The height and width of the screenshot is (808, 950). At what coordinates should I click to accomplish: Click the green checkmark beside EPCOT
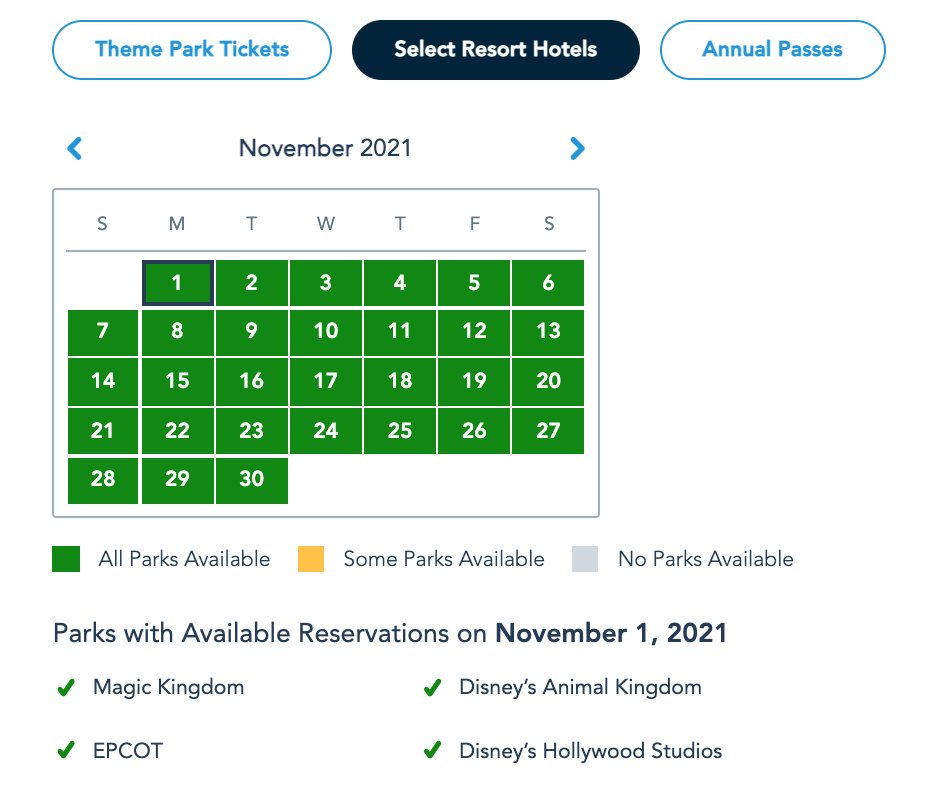(x=66, y=751)
